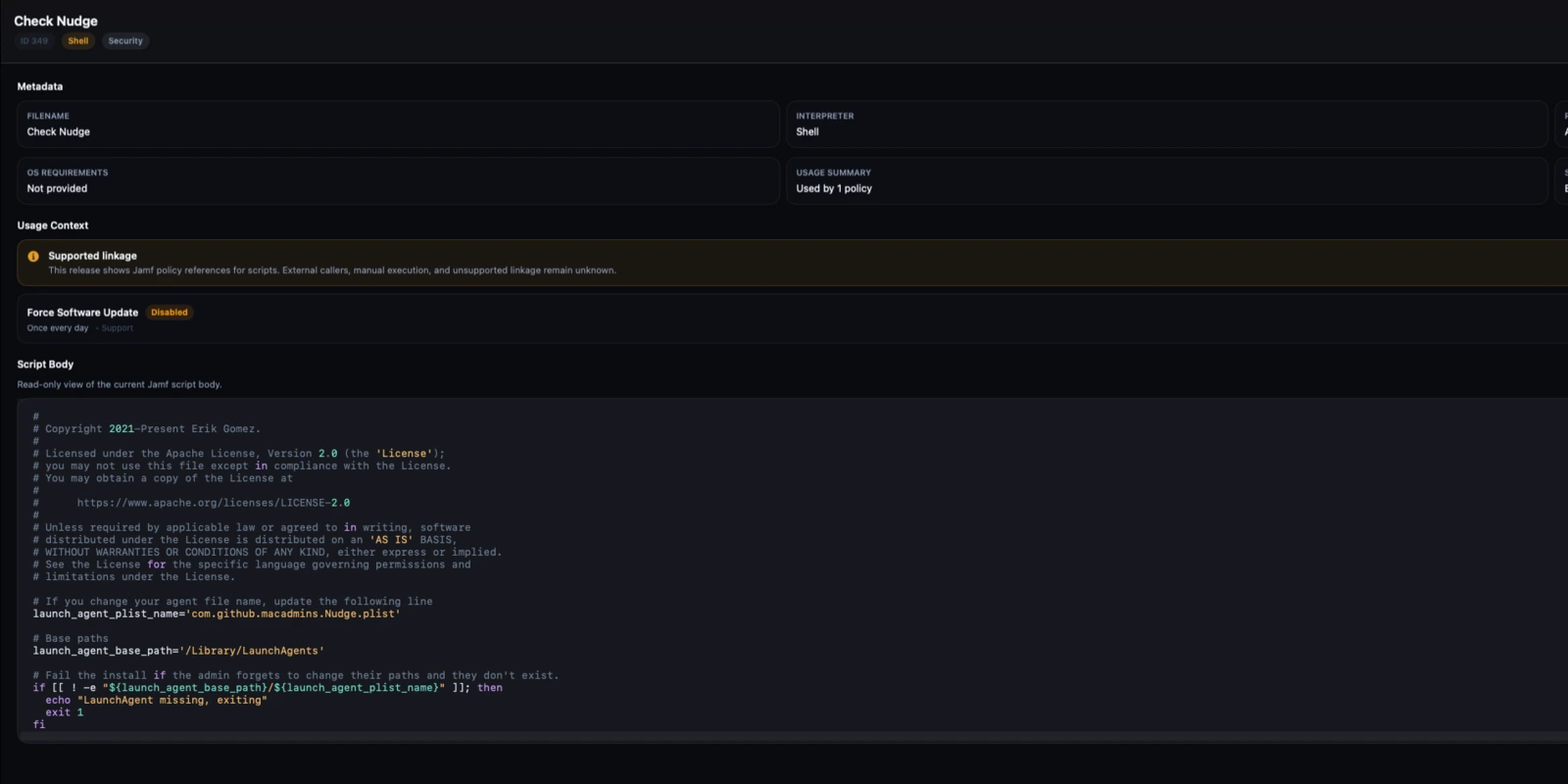
Task: Click the OS Requirements Not provided value
Action: tap(57, 188)
